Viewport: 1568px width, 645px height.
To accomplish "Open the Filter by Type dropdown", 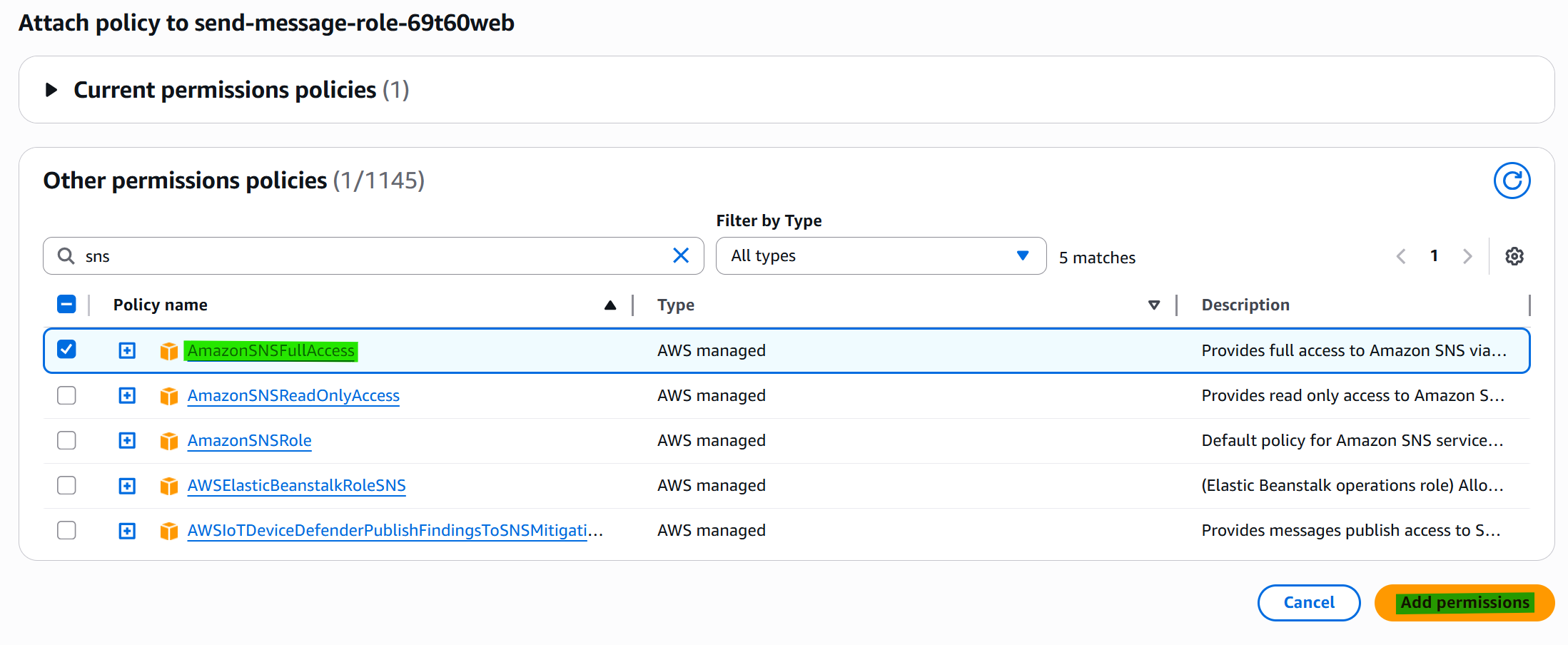I will 881,255.
